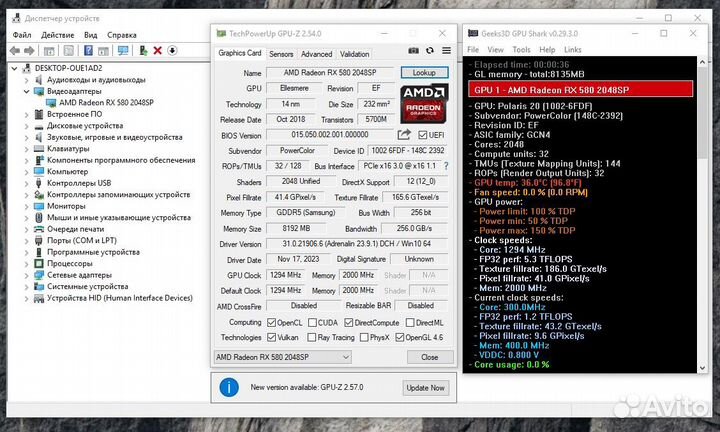Toggle the UEFI checkbox
Screen dimensions: 720x432
click(422, 135)
